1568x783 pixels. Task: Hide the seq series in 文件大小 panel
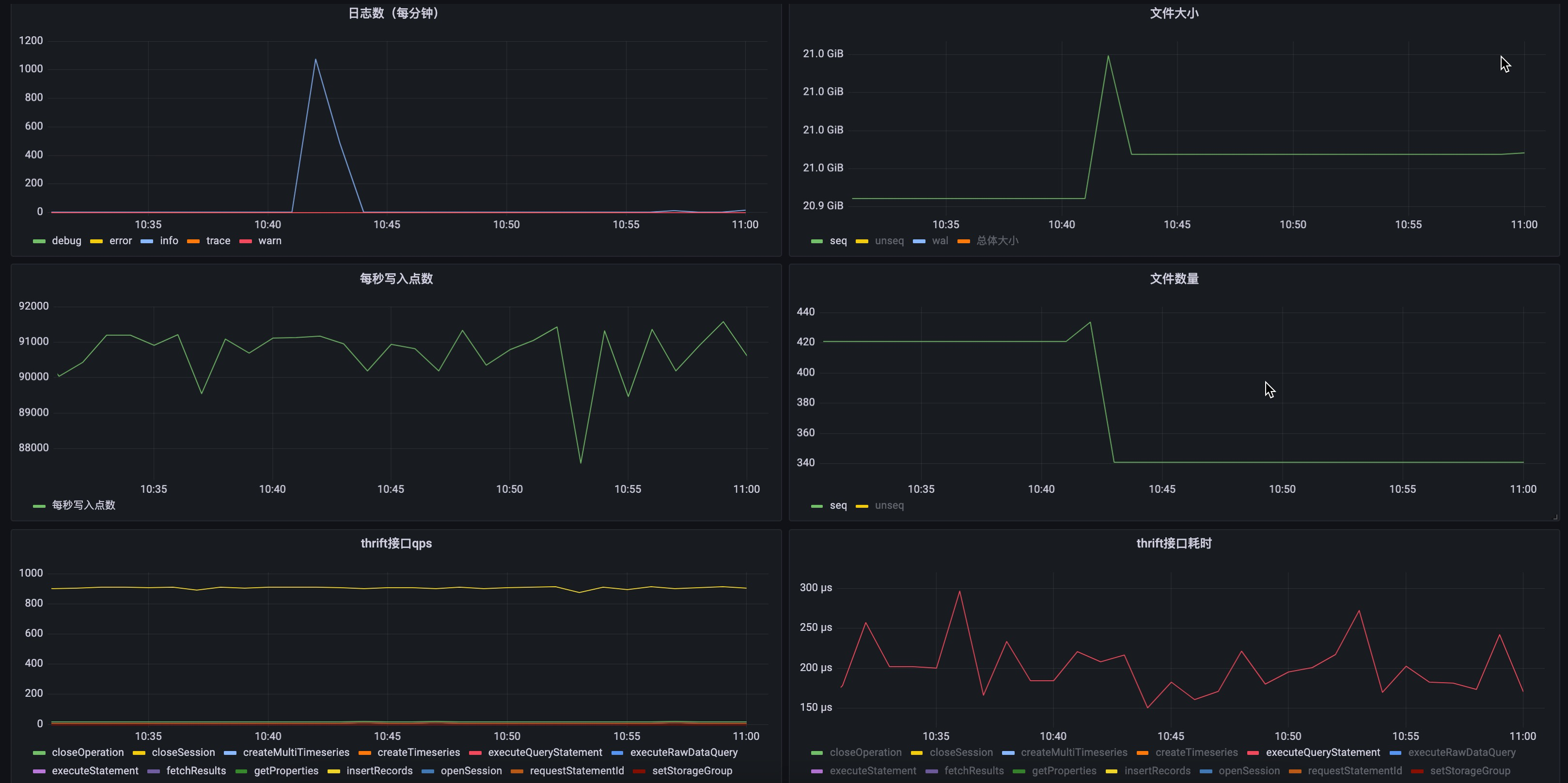tap(838, 241)
